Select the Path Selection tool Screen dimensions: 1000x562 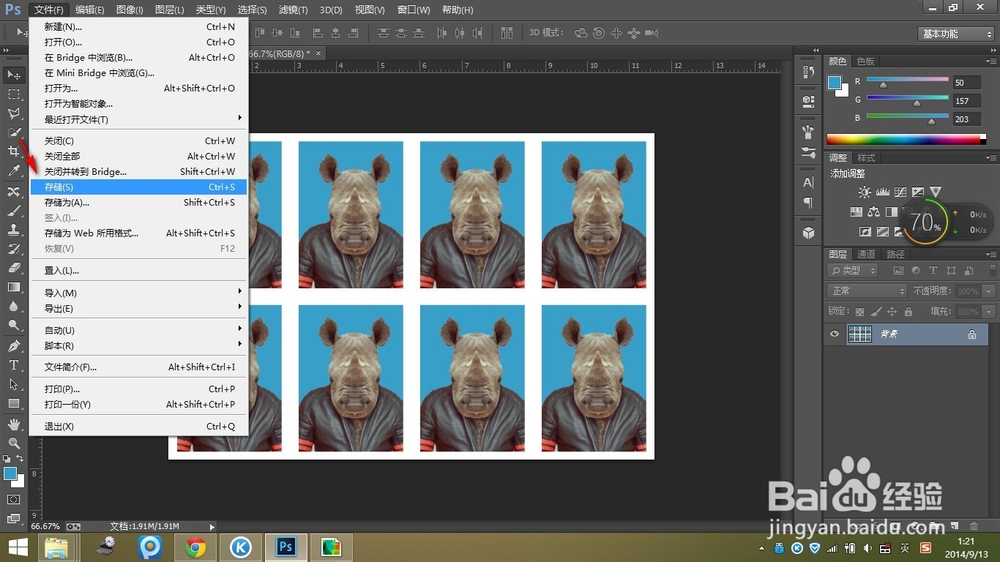coord(13,385)
